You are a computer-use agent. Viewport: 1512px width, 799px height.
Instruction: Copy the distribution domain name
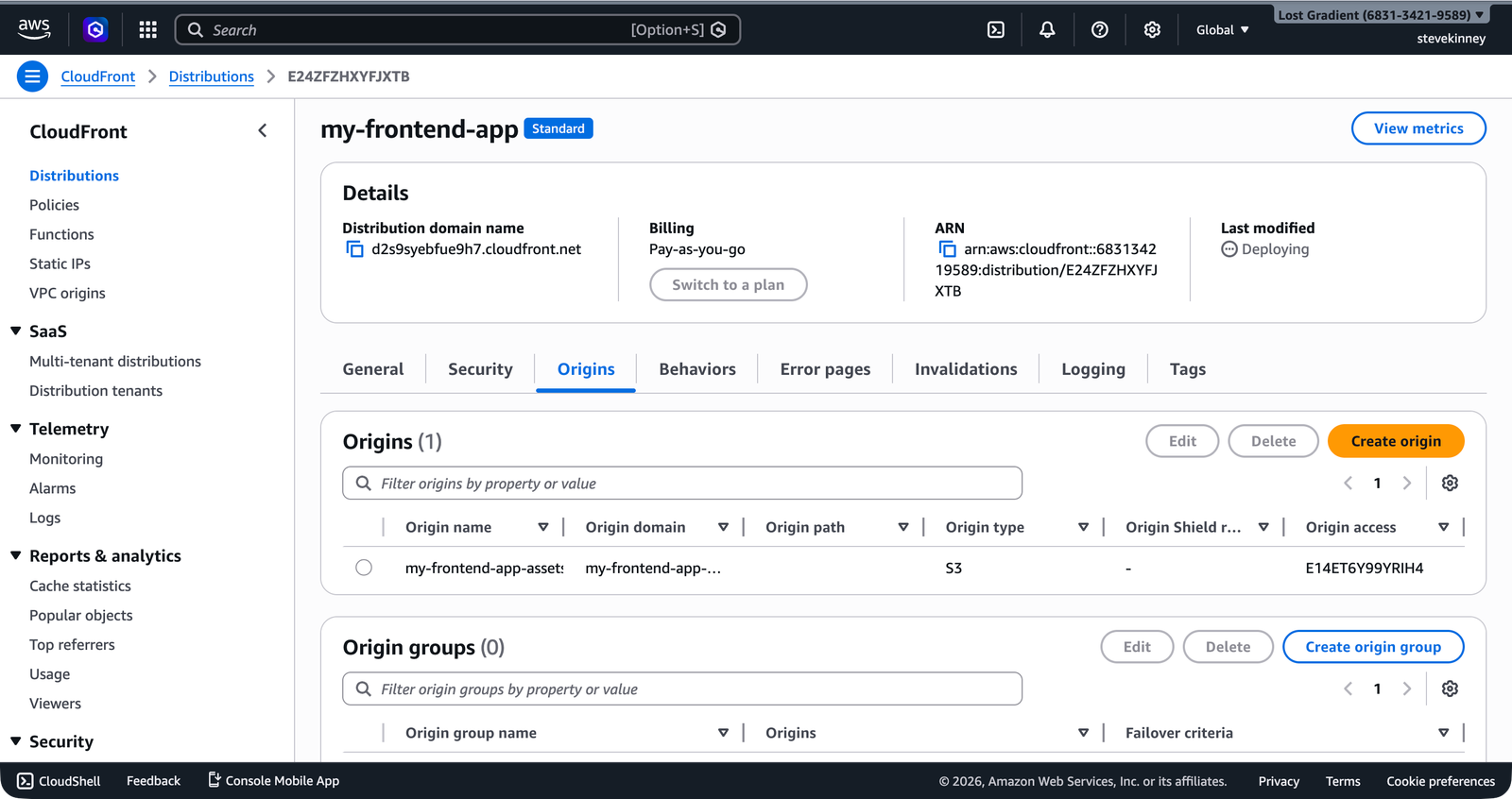(x=355, y=249)
